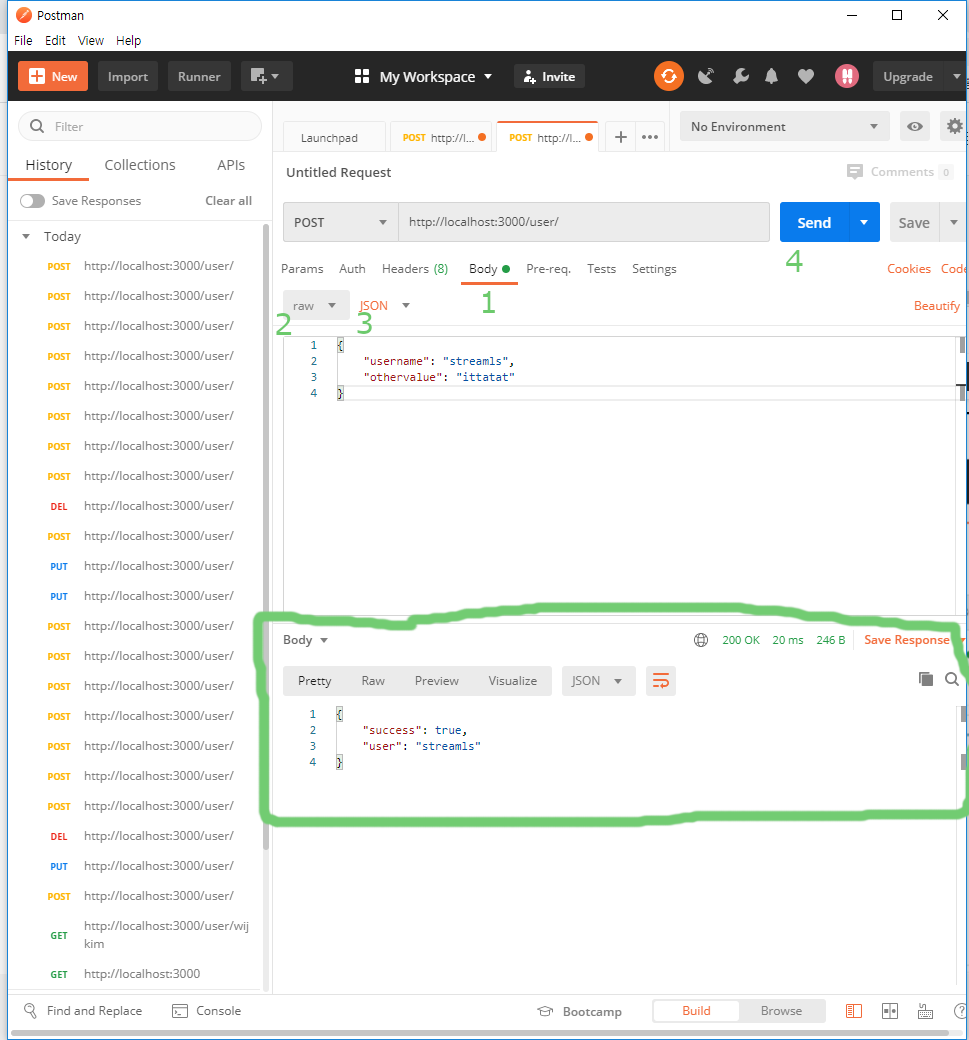Toggle the response line wrap icon
This screenshot has height=1040, width=969.
661,681
